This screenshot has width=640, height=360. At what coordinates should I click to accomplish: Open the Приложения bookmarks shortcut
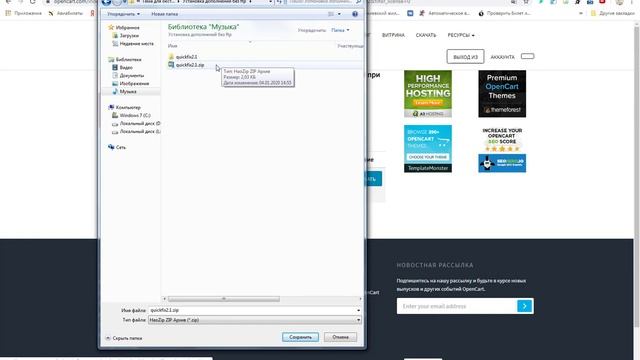coord(24,13)
